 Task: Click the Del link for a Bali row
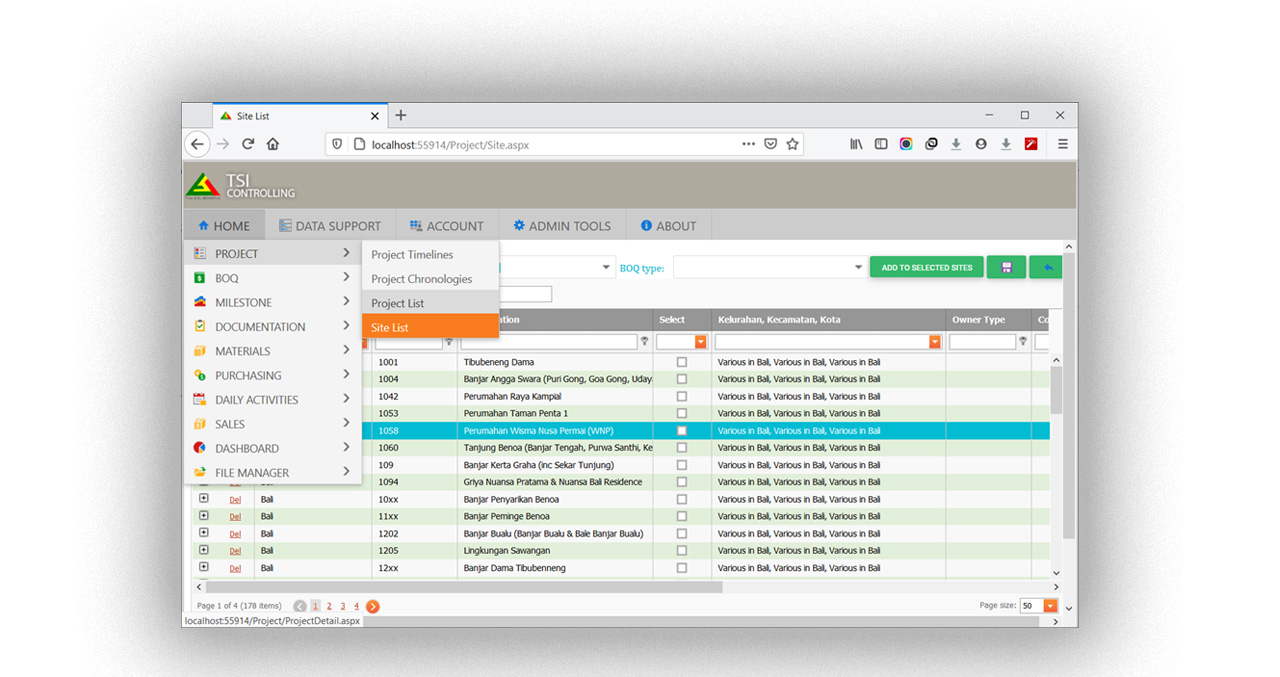click(236, 498)
